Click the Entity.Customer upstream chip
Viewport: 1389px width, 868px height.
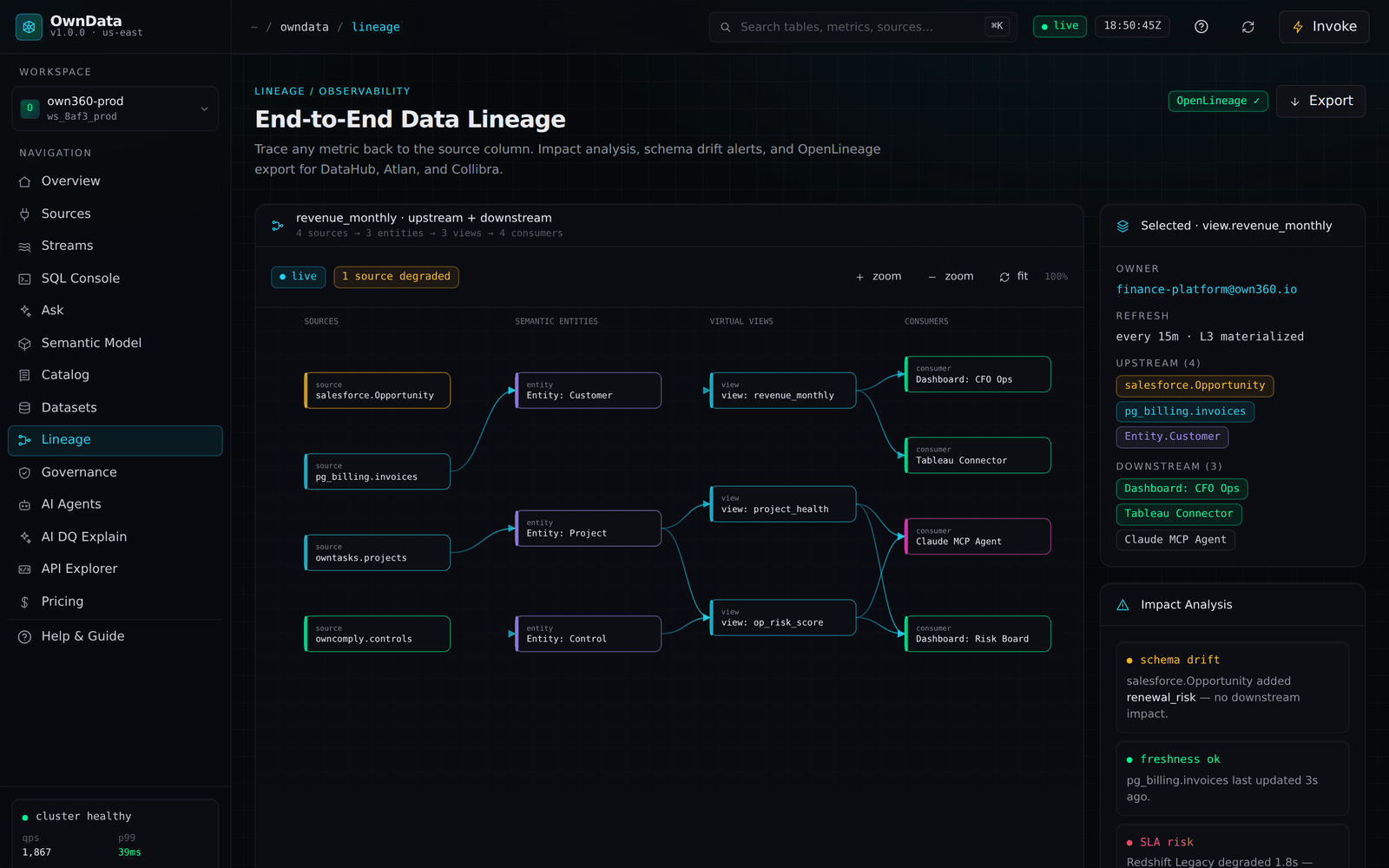pos(1172,437)
